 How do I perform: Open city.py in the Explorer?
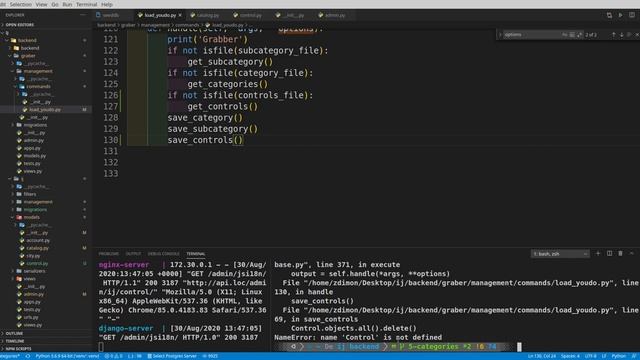[33, 256]
